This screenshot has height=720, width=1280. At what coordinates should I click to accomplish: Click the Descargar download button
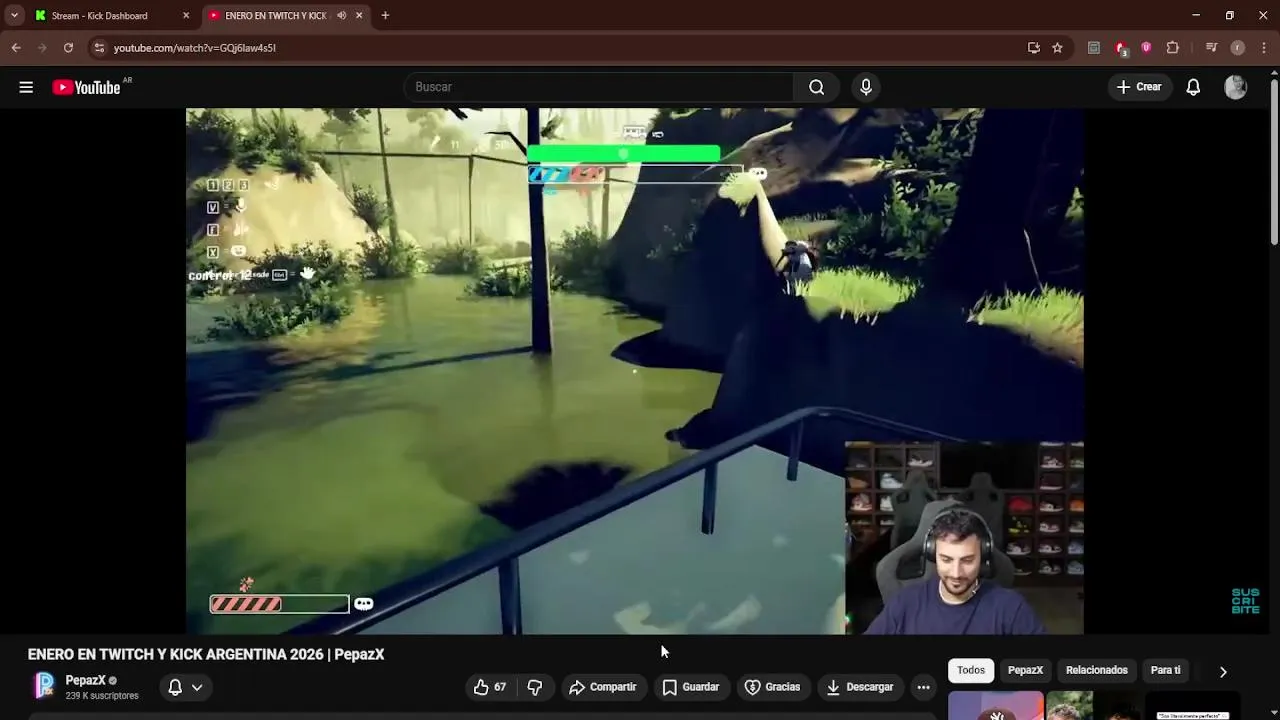pyautogui.click(x=860, y=687)
